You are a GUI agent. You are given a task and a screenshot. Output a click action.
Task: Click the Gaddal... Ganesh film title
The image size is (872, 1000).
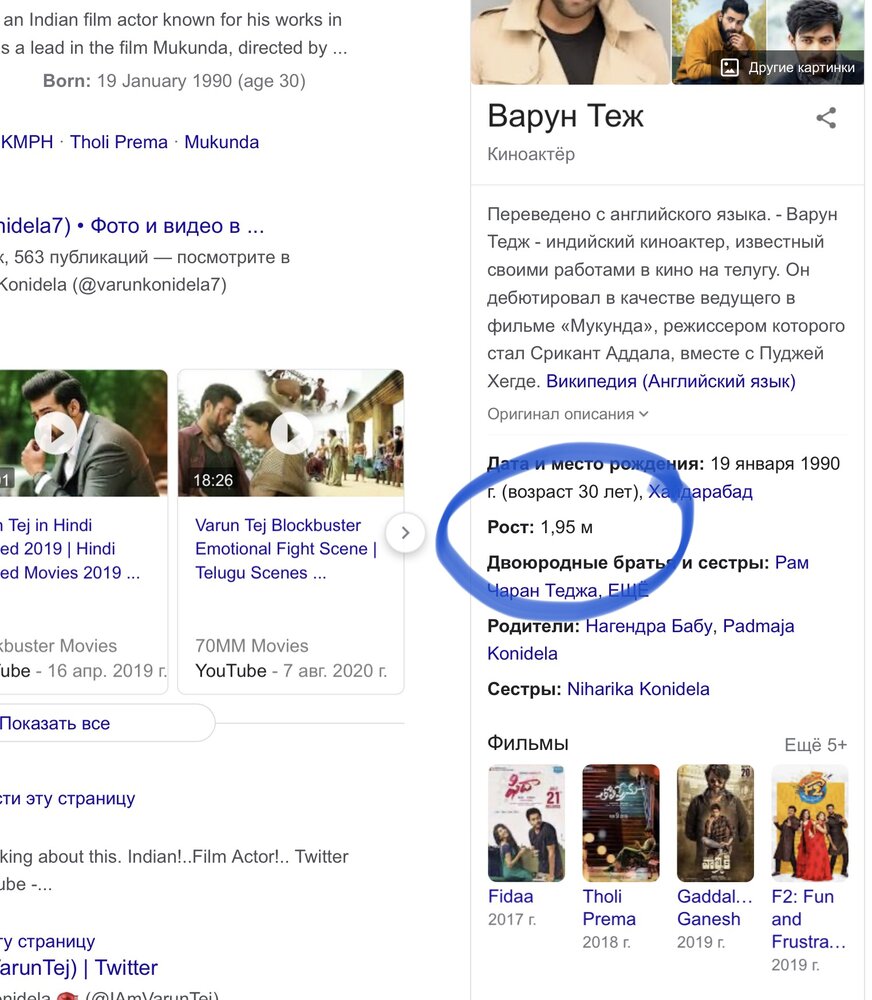pyautogui.click(x=715, y=908)
